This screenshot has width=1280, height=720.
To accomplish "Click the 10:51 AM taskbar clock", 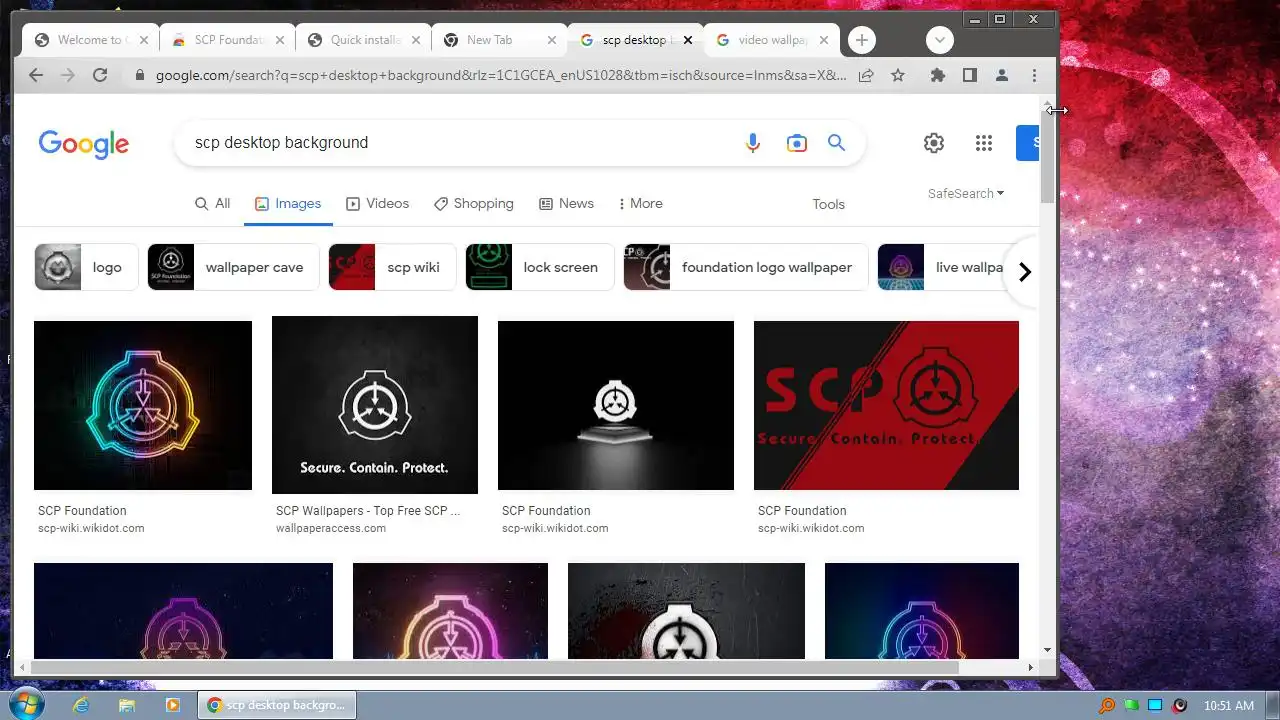I will (1229, 706).
